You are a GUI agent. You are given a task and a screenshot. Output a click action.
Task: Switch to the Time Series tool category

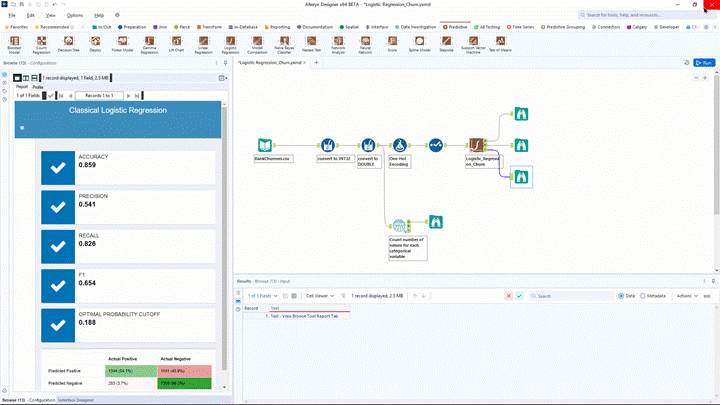tap(520, 27)
